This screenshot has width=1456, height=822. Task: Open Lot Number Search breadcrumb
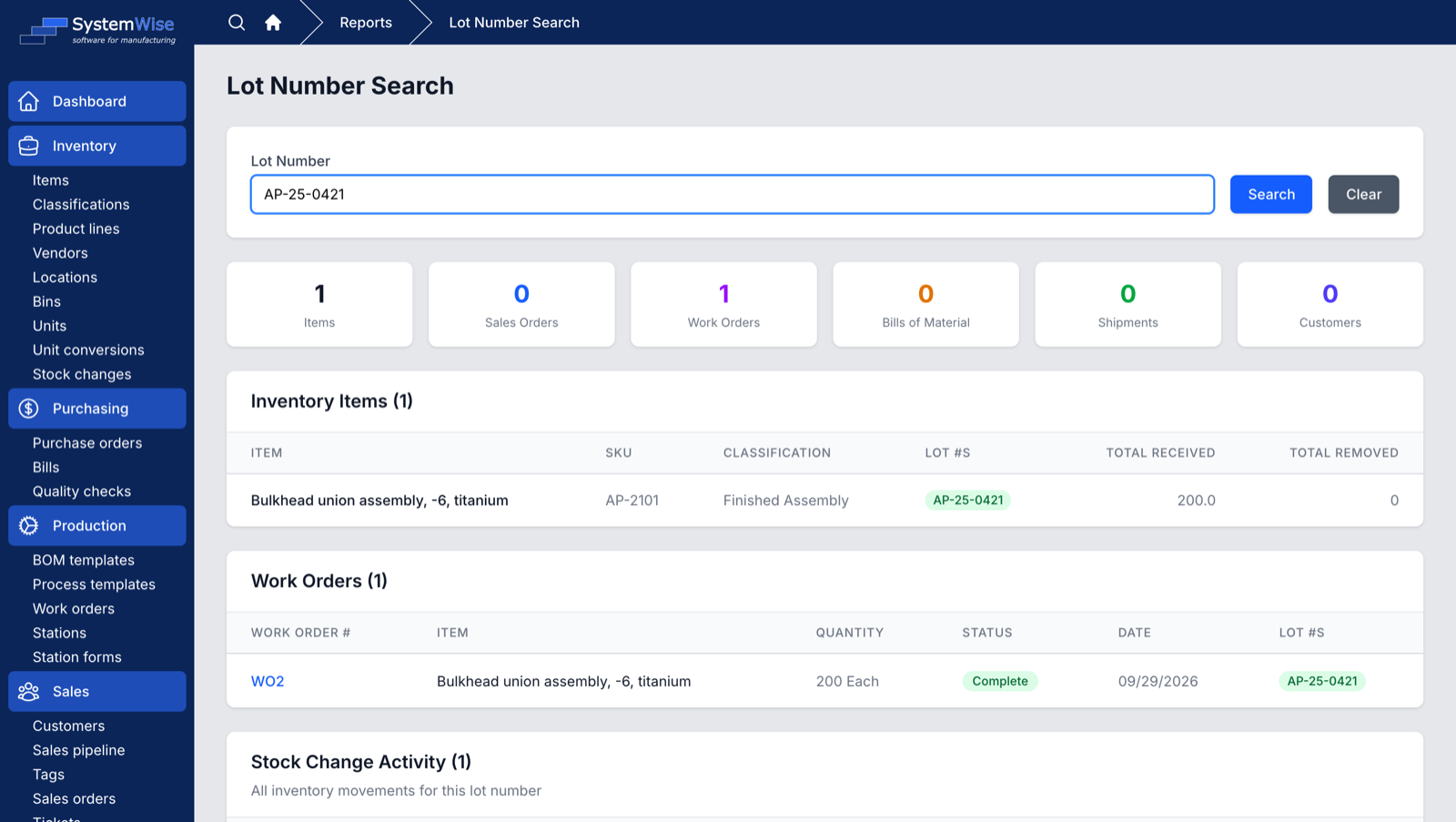[x=514, y=23]
